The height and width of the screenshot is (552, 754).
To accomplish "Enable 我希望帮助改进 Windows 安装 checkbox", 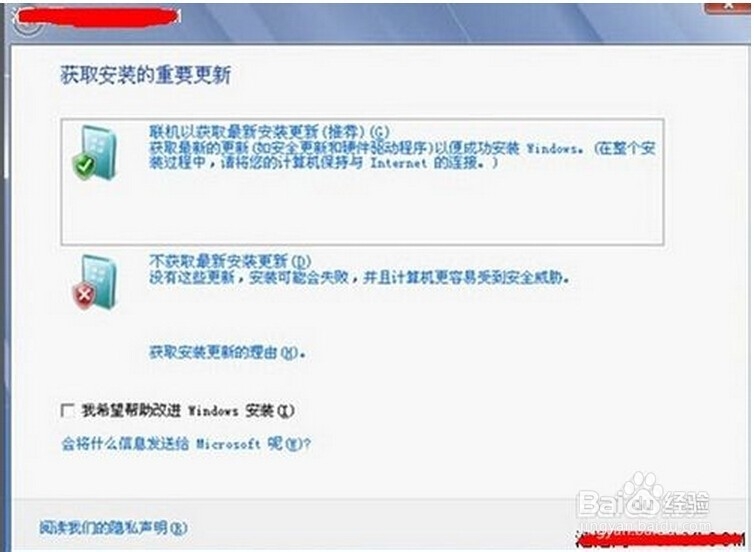I will [x=68, y=411].
